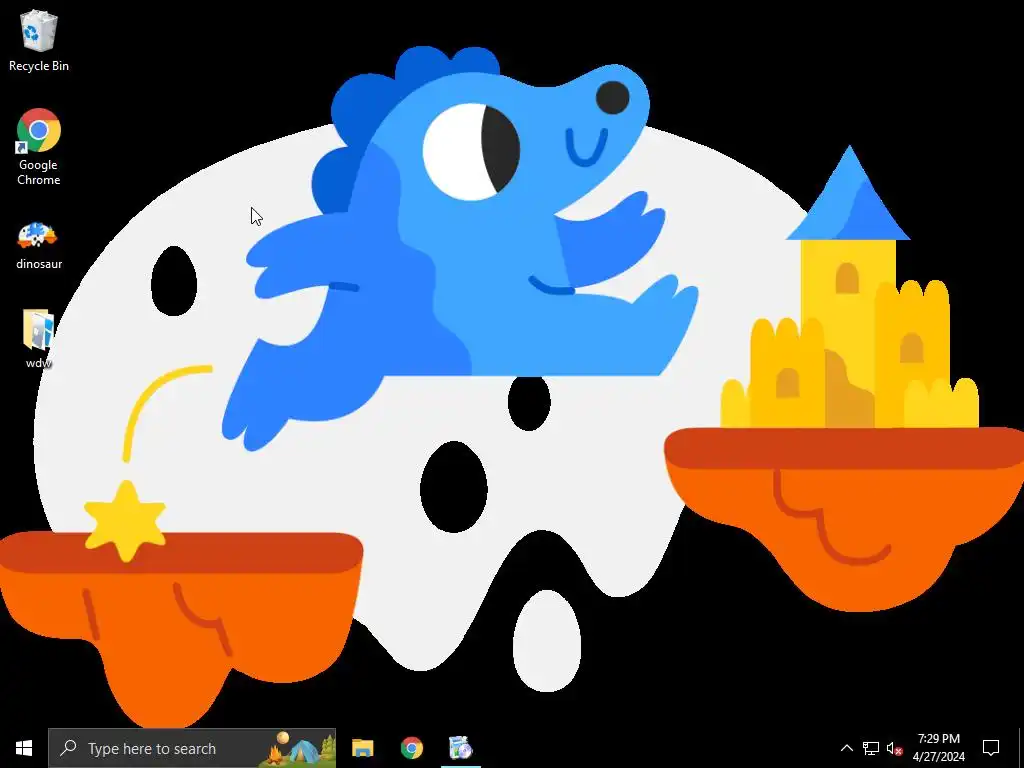Open the clock showing 7:29 PM
Image resolution: width=1024 pixels, height=768 pixels.
(938, 748)
